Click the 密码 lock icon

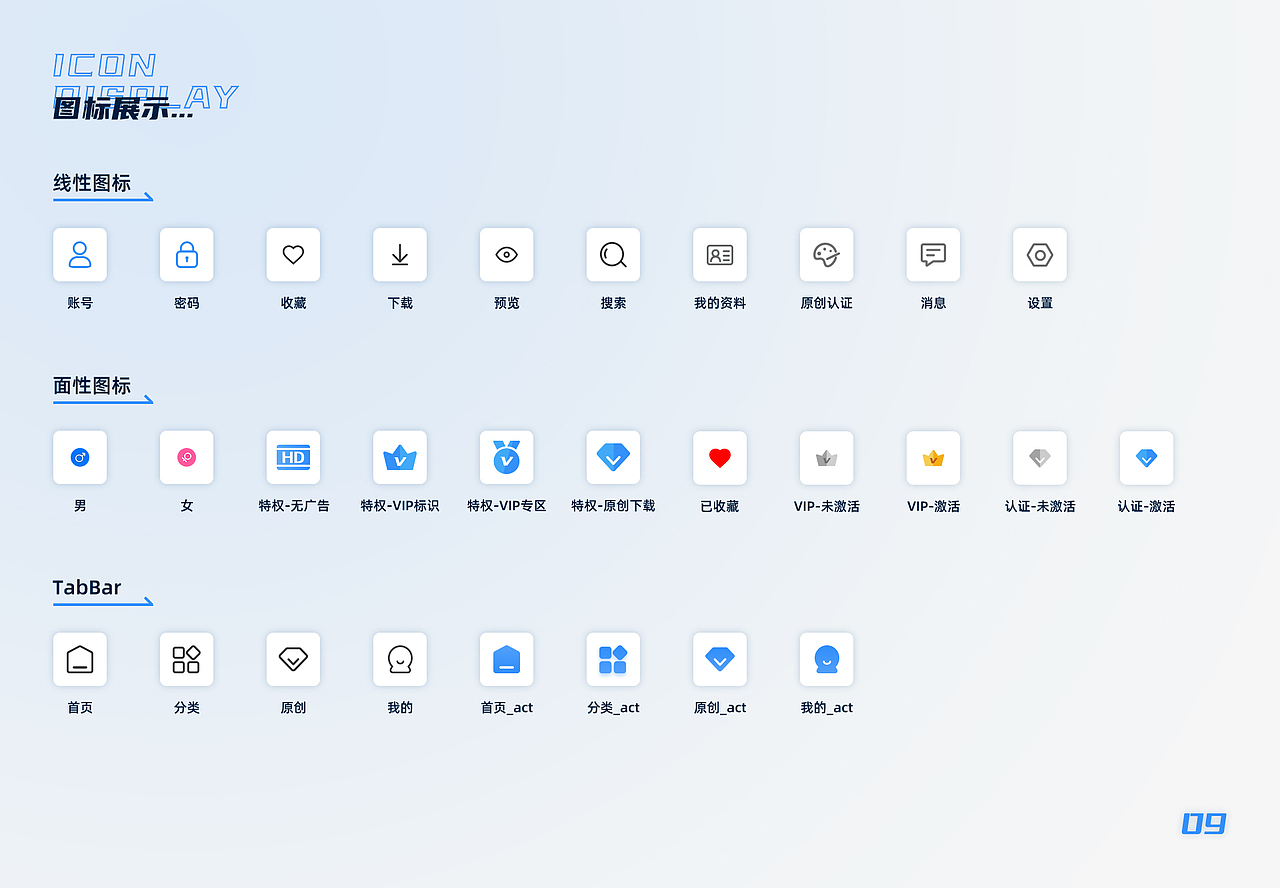(x=187, y=255)
